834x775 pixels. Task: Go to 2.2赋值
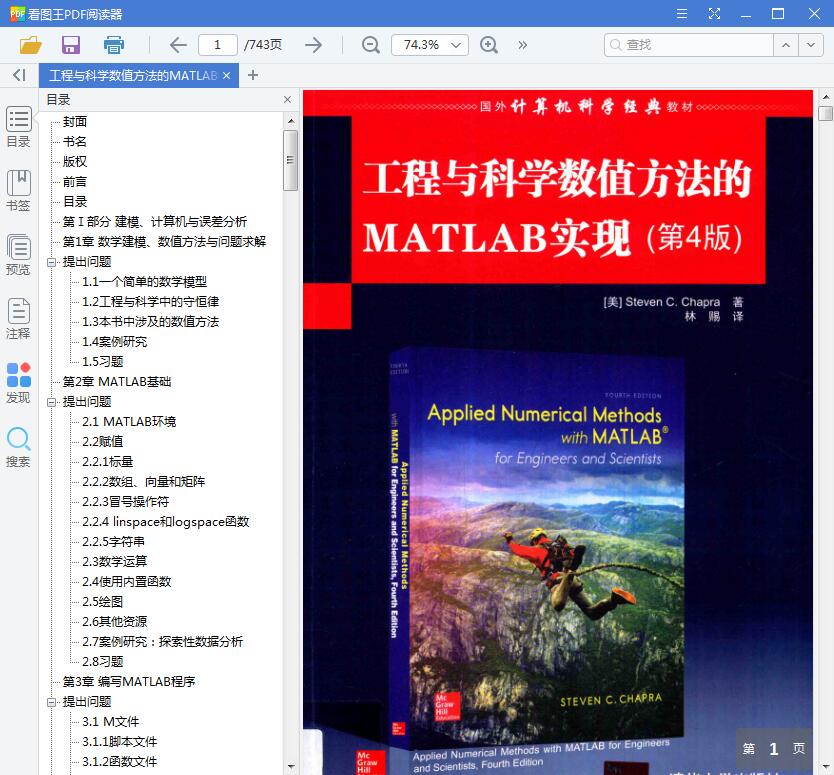pos(103,441)
